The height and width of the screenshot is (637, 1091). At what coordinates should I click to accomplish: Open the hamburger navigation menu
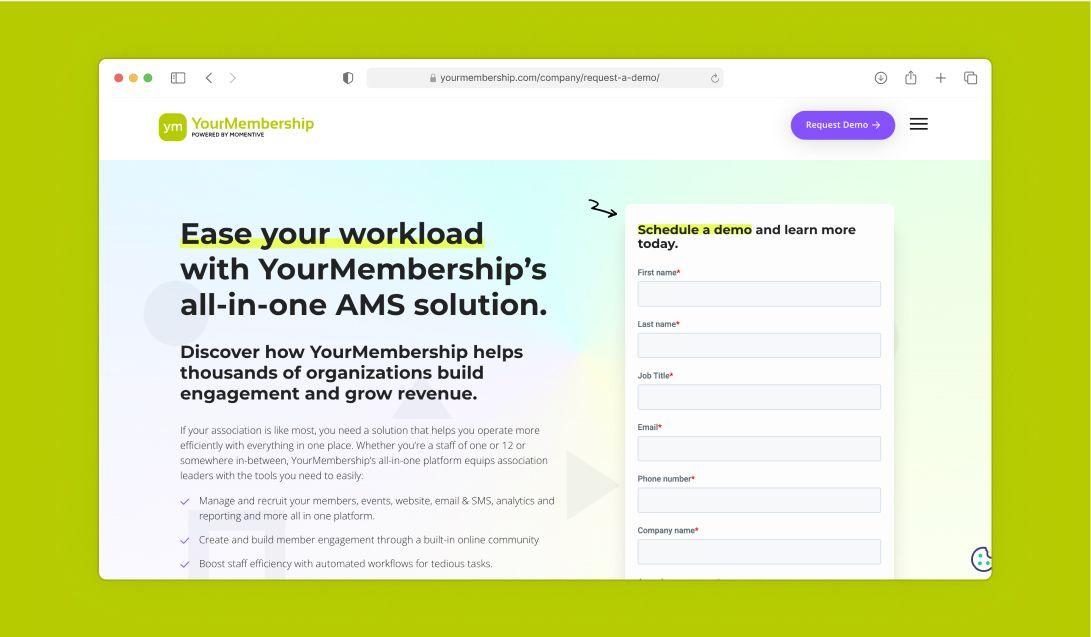[x=918, y=124]
